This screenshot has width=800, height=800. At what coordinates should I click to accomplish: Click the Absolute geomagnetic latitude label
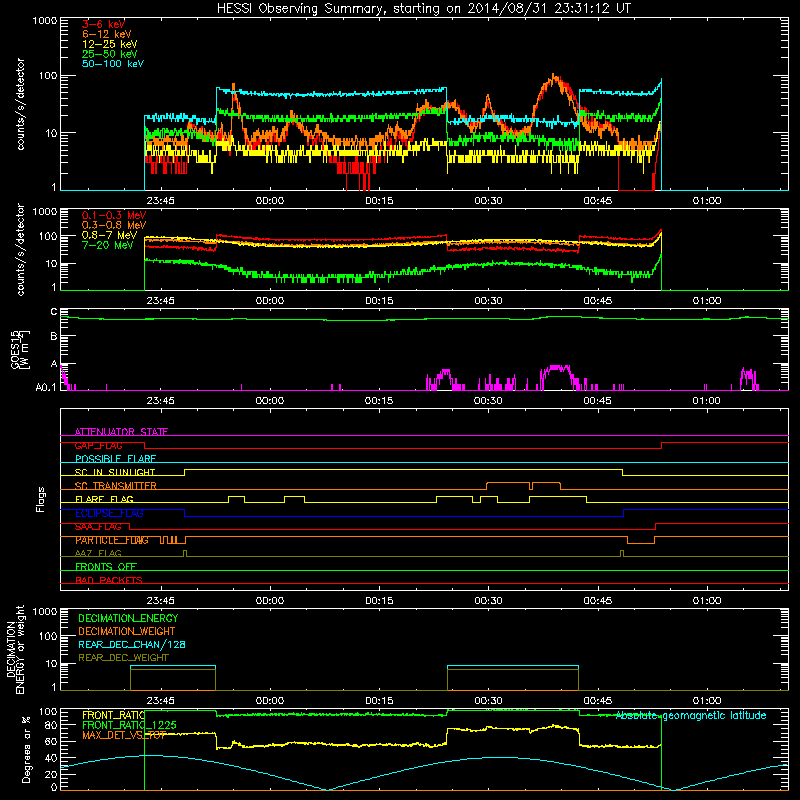[691, 716]
